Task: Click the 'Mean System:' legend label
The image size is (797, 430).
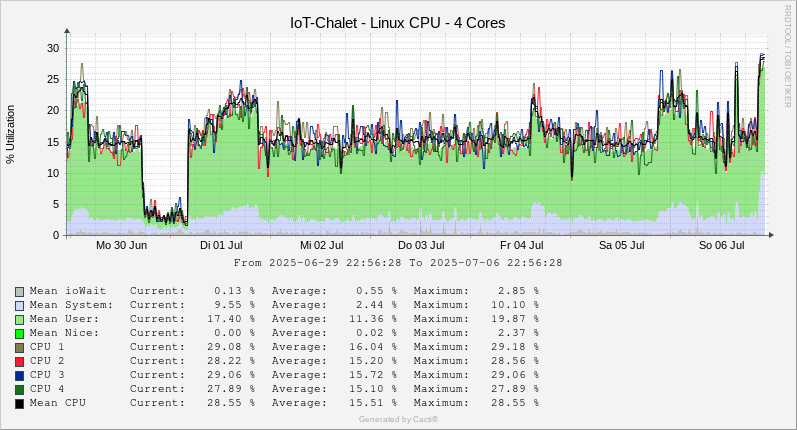Action: pyautogui.click(x=71, y=305)
